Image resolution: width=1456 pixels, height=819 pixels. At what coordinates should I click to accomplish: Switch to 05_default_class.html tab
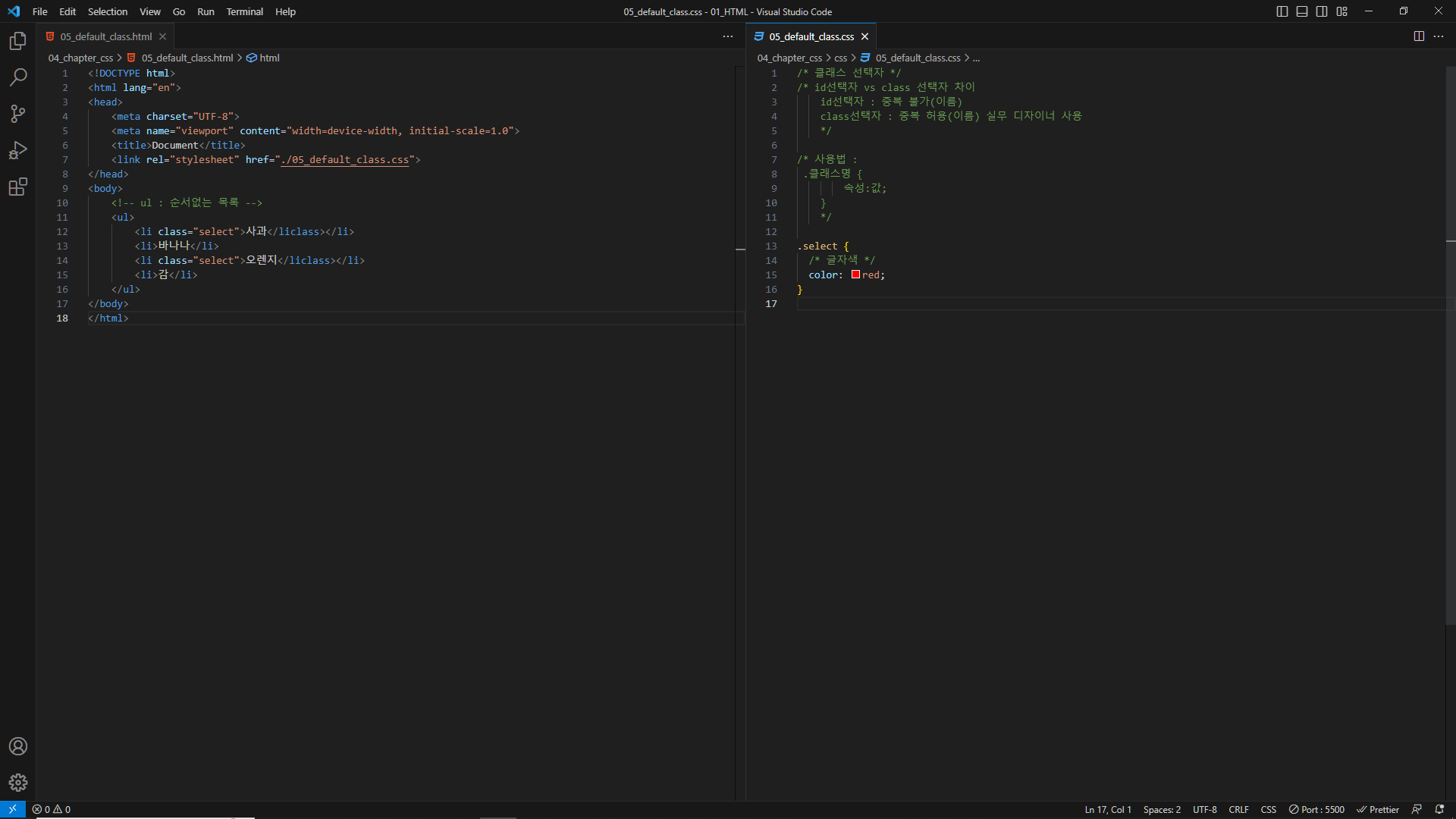(x=106, y=36)
